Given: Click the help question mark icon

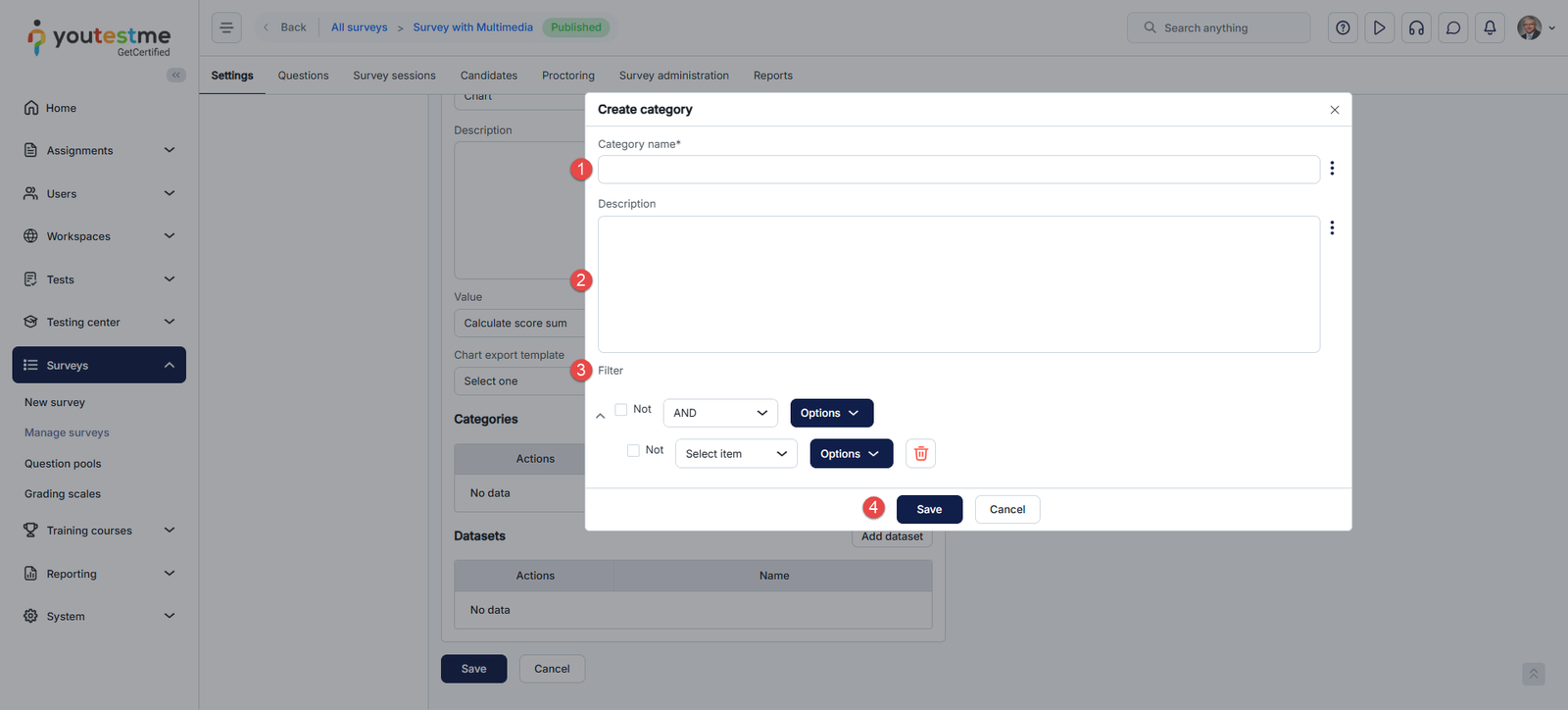Looking at the screenshot, I should tap(1343, 27).
